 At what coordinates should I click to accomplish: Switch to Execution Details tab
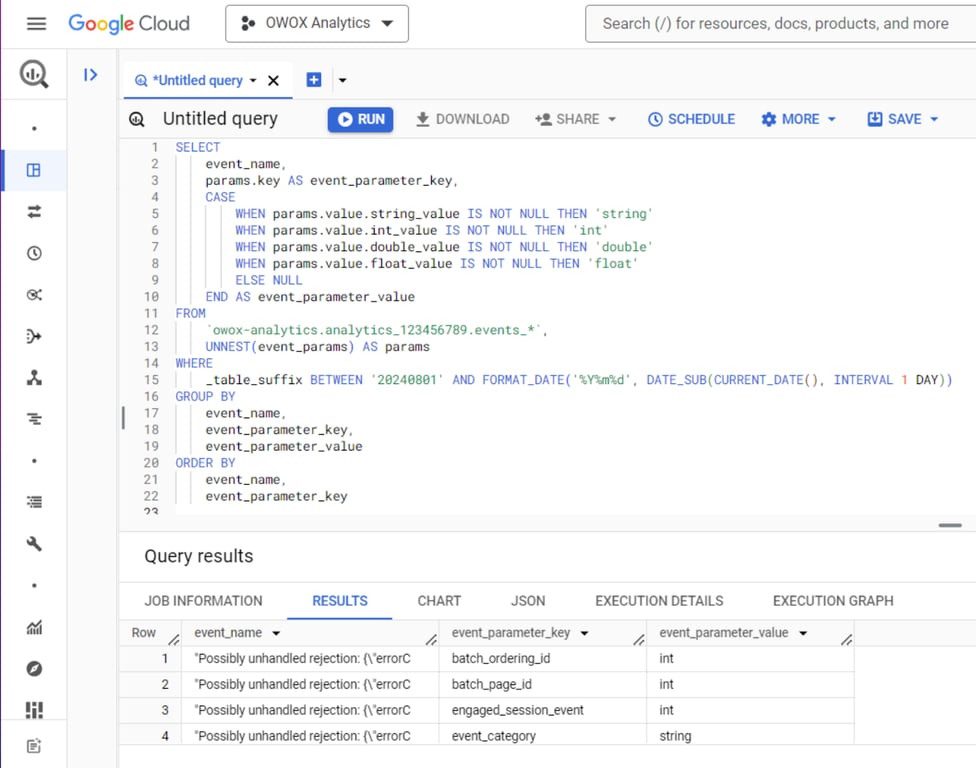point(659,601)
